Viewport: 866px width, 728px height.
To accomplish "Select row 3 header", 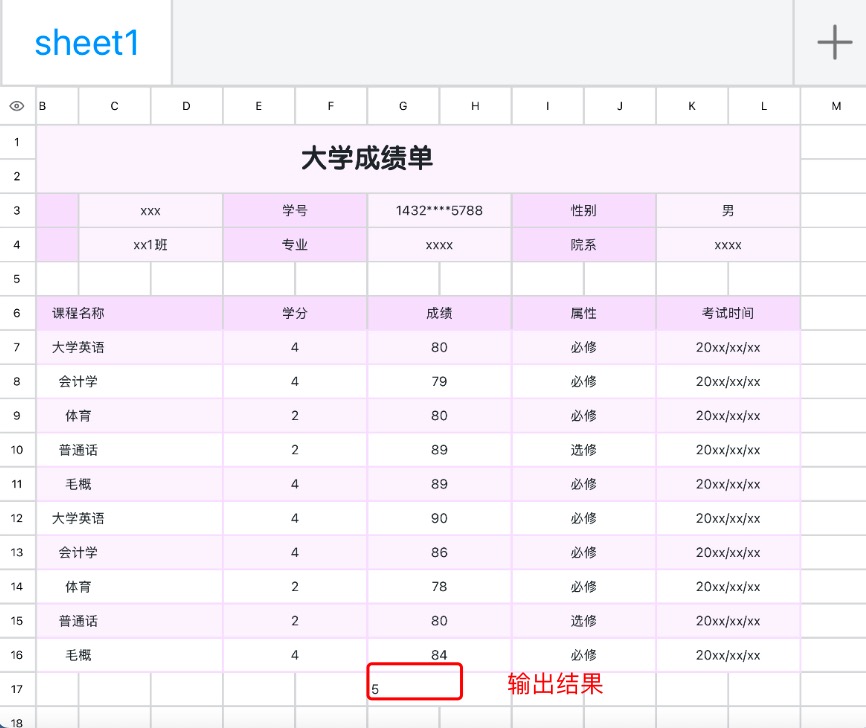I will click(x=17, y=210).
